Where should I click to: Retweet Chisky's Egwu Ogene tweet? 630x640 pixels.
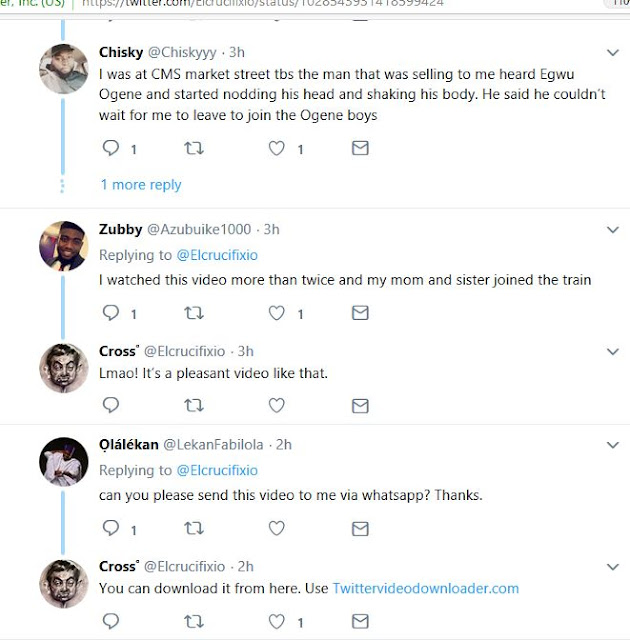(195, 148)
